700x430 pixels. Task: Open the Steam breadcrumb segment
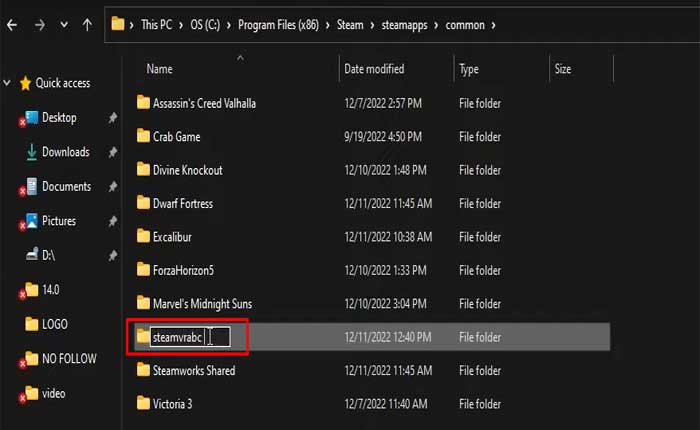tap(350, 25)
